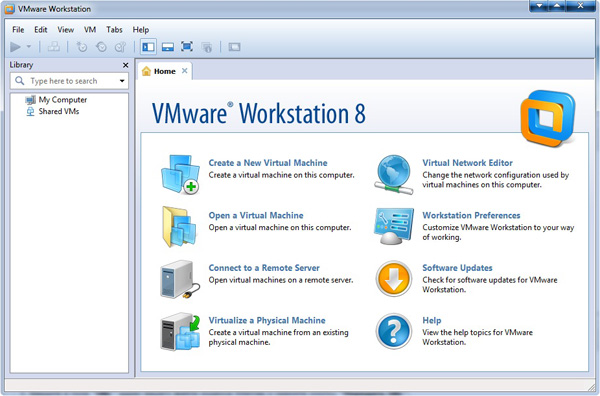
Task: Close the Library panel
Action: coord(126,65)
